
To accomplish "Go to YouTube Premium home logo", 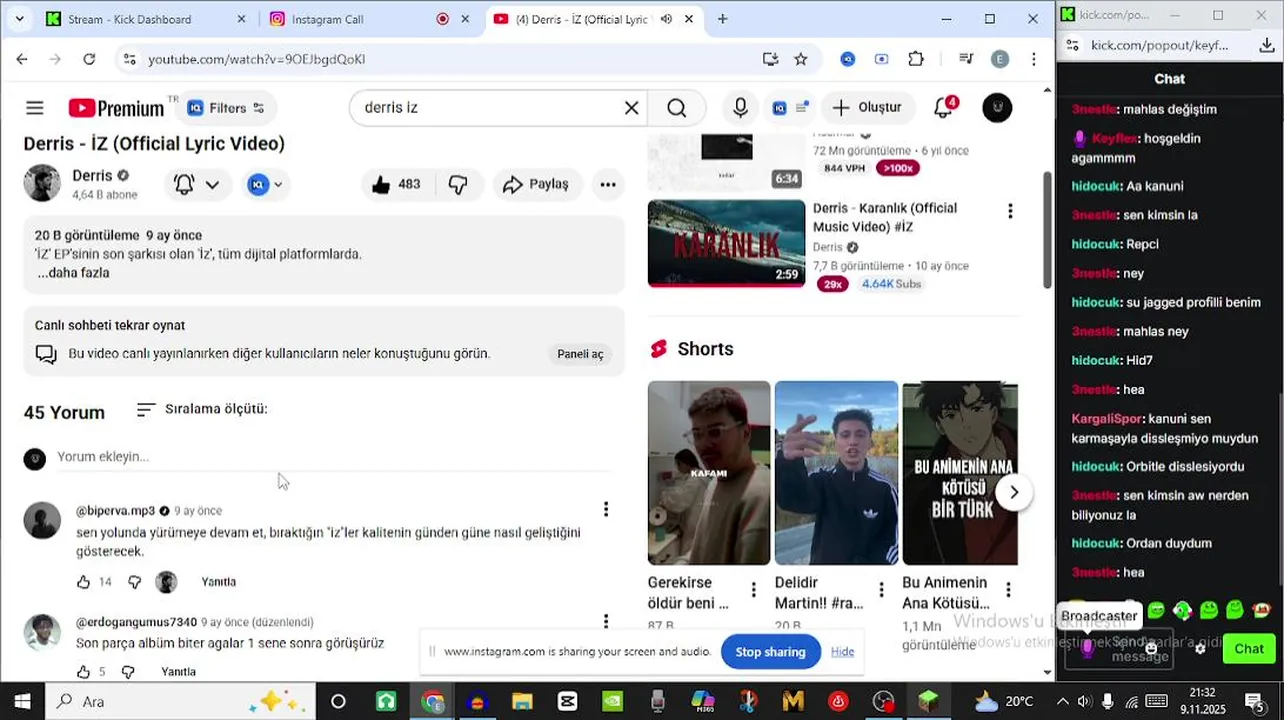I will 116,108.
